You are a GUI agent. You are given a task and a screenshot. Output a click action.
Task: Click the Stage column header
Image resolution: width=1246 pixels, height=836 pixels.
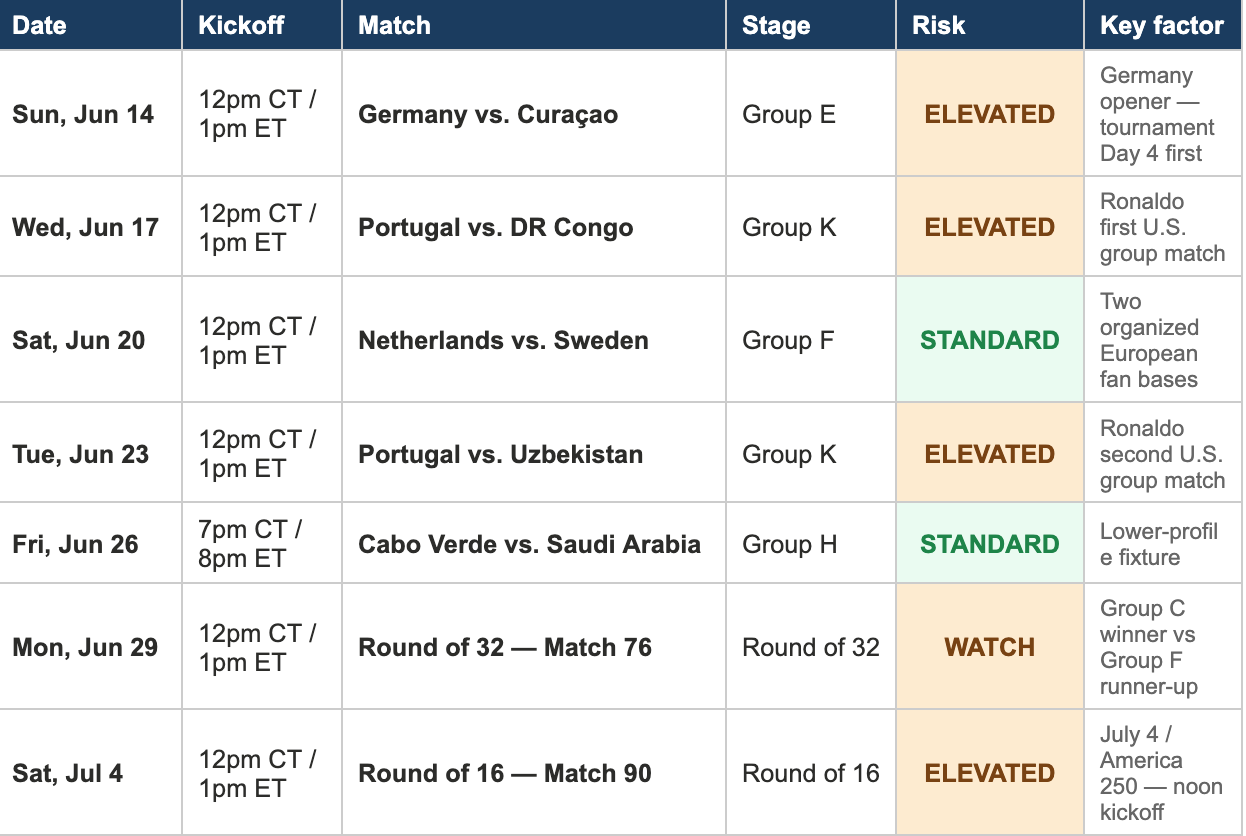[811, 25]
